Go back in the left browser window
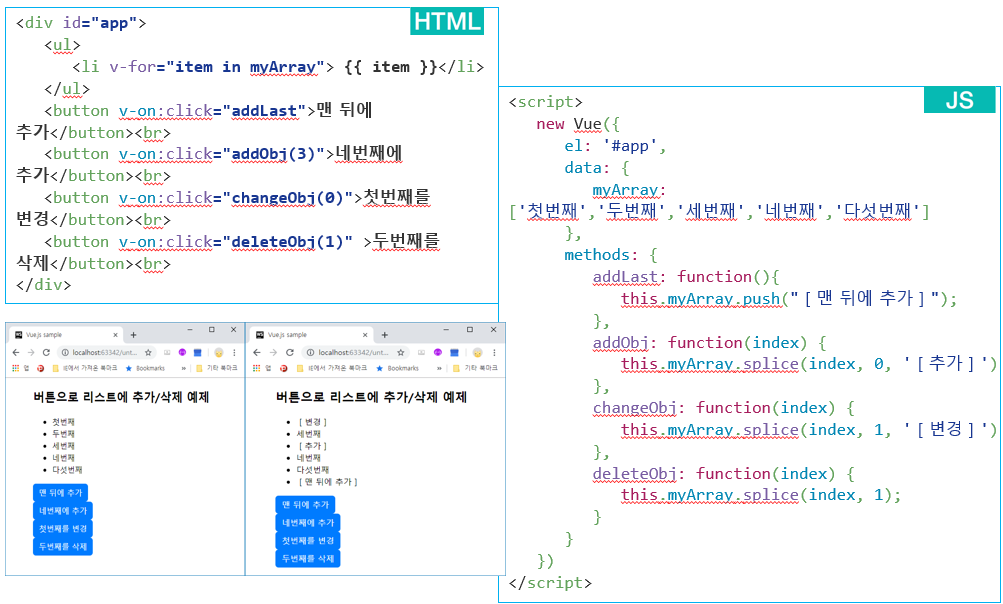The width and height of the screenshot is (1003, 604). click(16, 353)
